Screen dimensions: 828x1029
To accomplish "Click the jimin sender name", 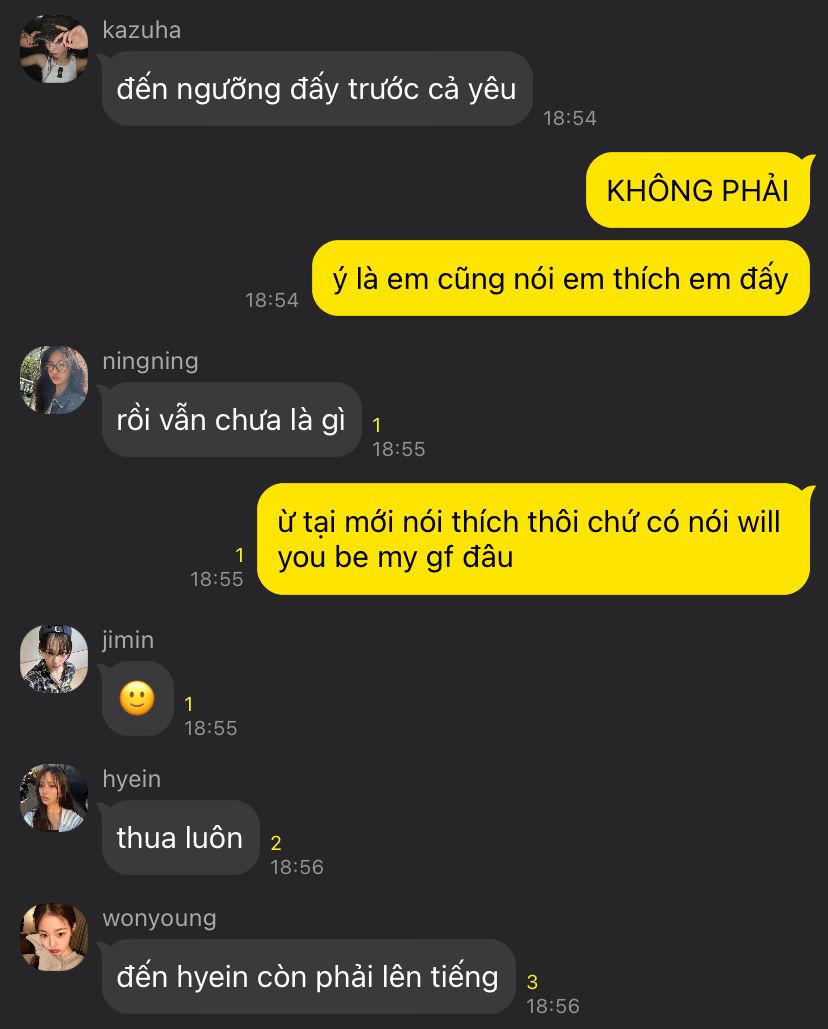I will (128, 640).
